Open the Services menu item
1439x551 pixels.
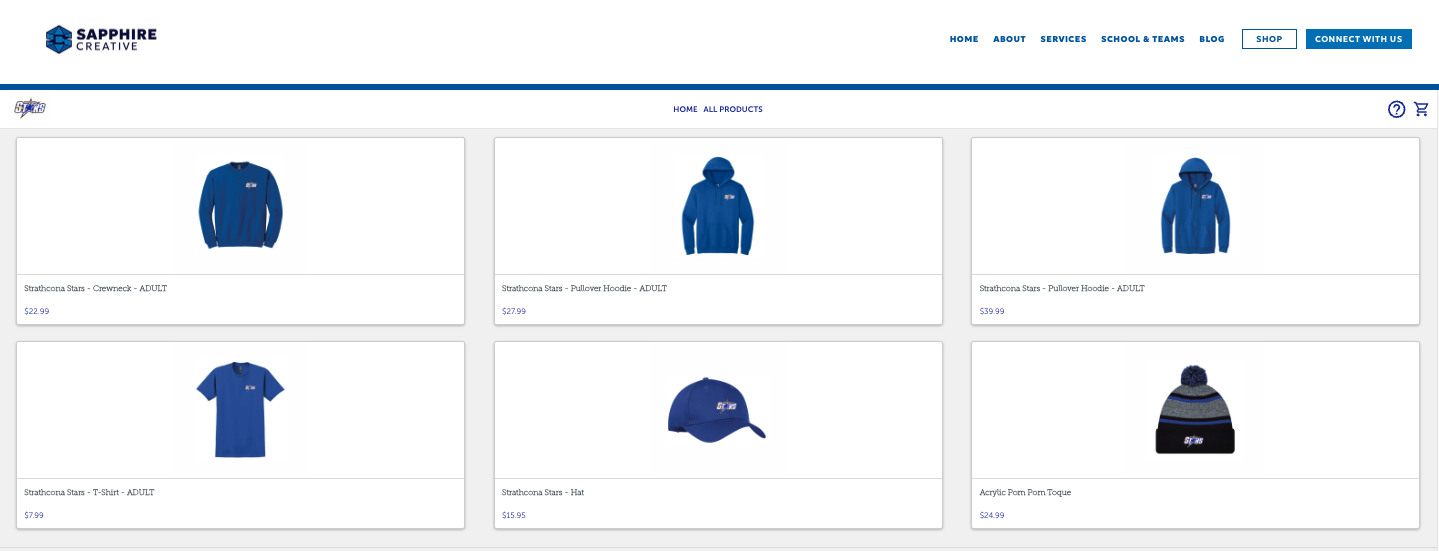point(1063,39)
